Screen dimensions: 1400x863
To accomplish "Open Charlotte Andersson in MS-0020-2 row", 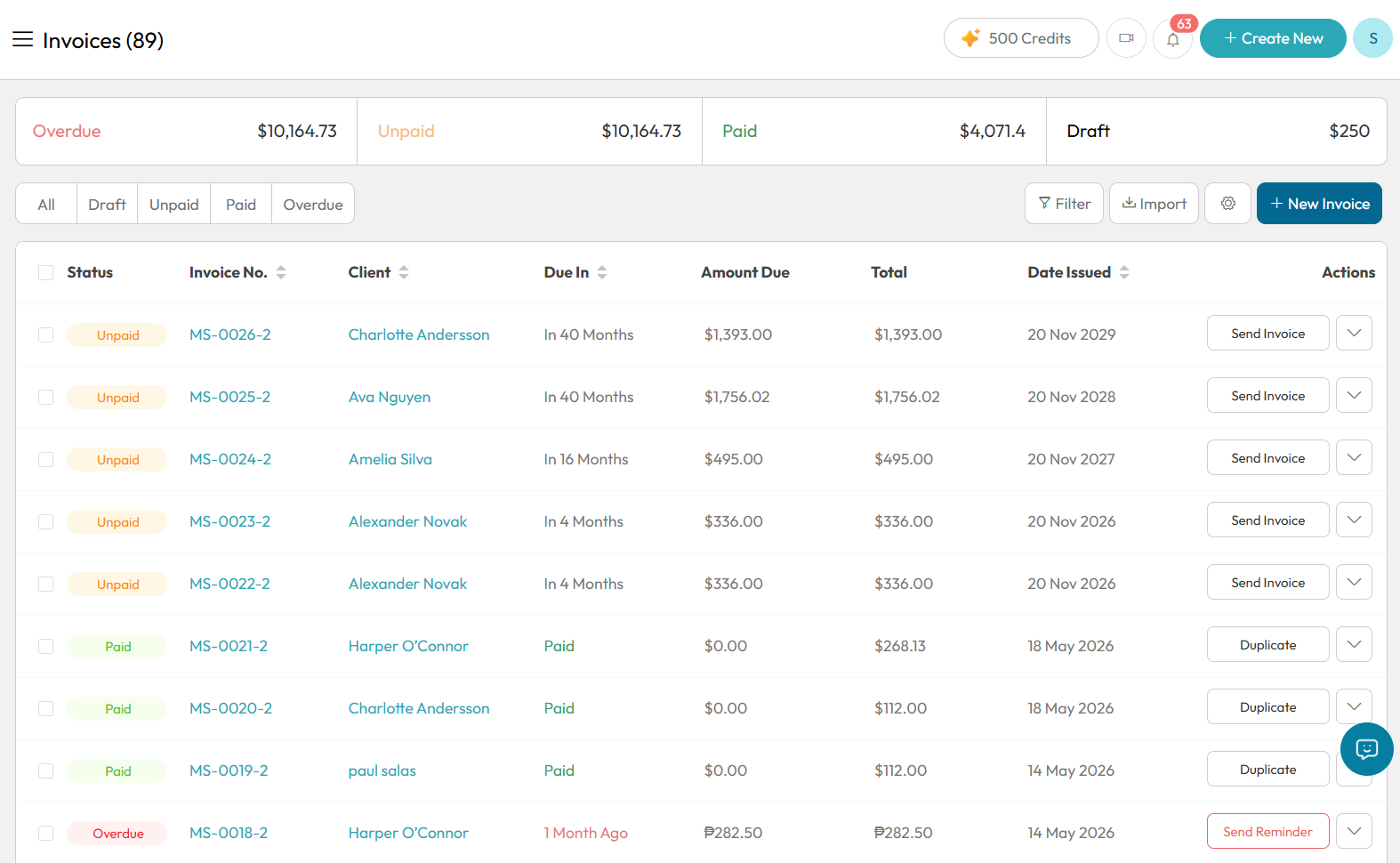I will pos(419,708).
